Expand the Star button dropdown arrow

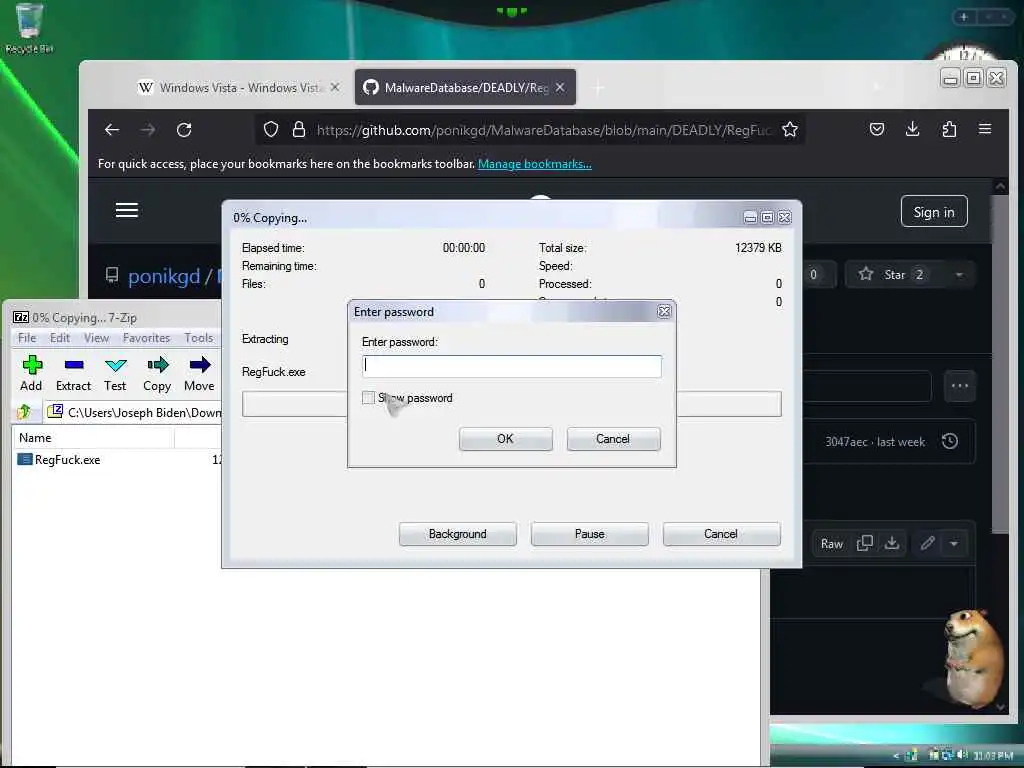pos(959,275)
